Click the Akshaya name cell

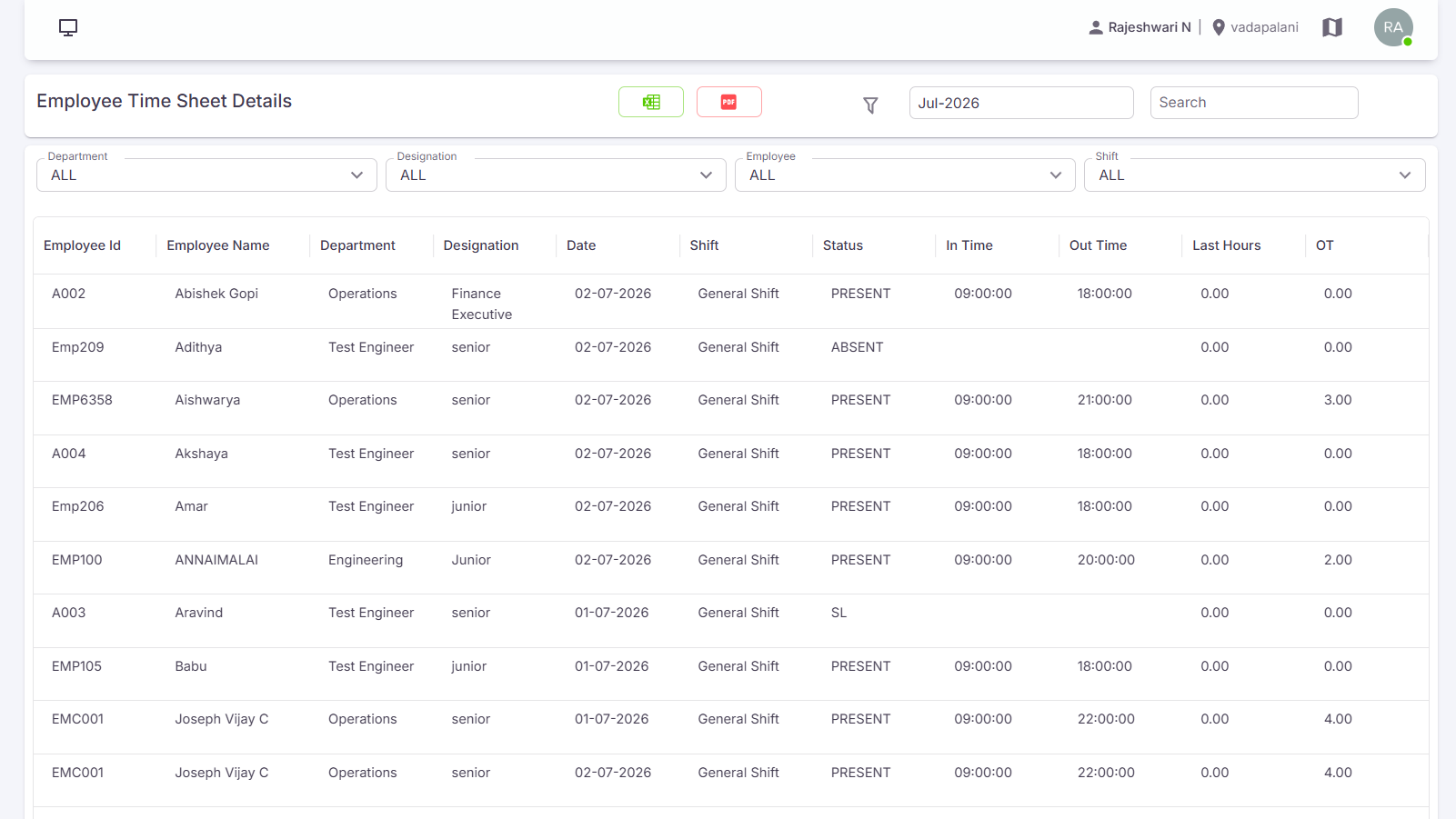tap(201, 454)
